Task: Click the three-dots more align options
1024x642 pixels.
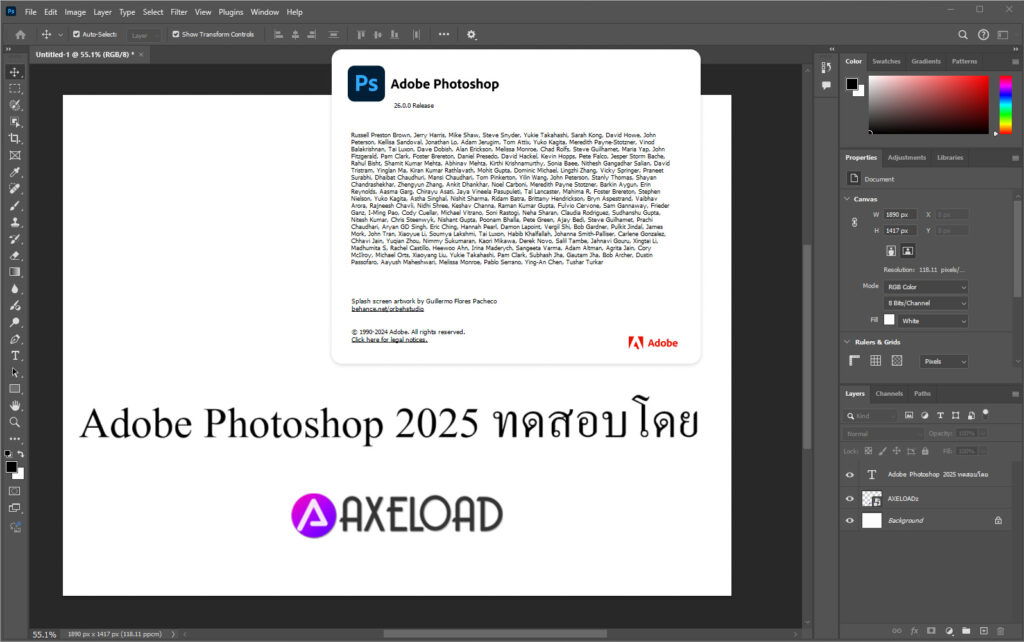Action: 444,34
